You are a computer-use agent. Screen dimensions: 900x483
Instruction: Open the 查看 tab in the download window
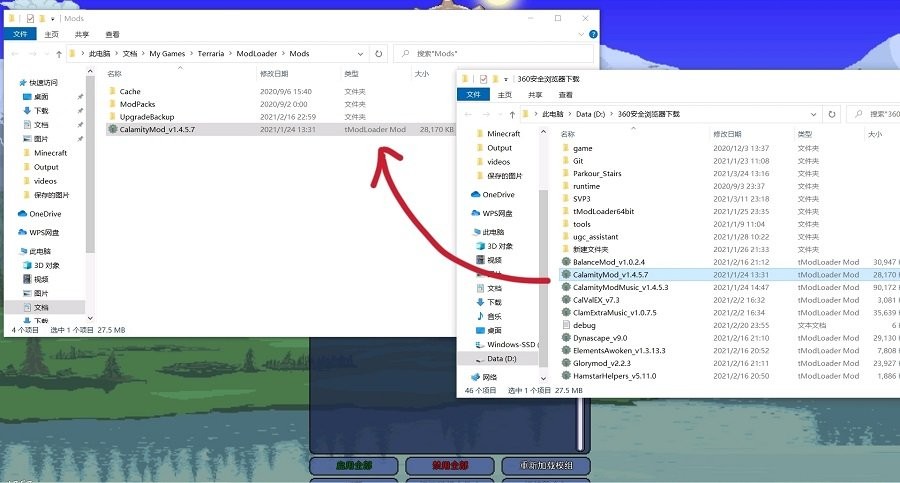tap(565, 95)
